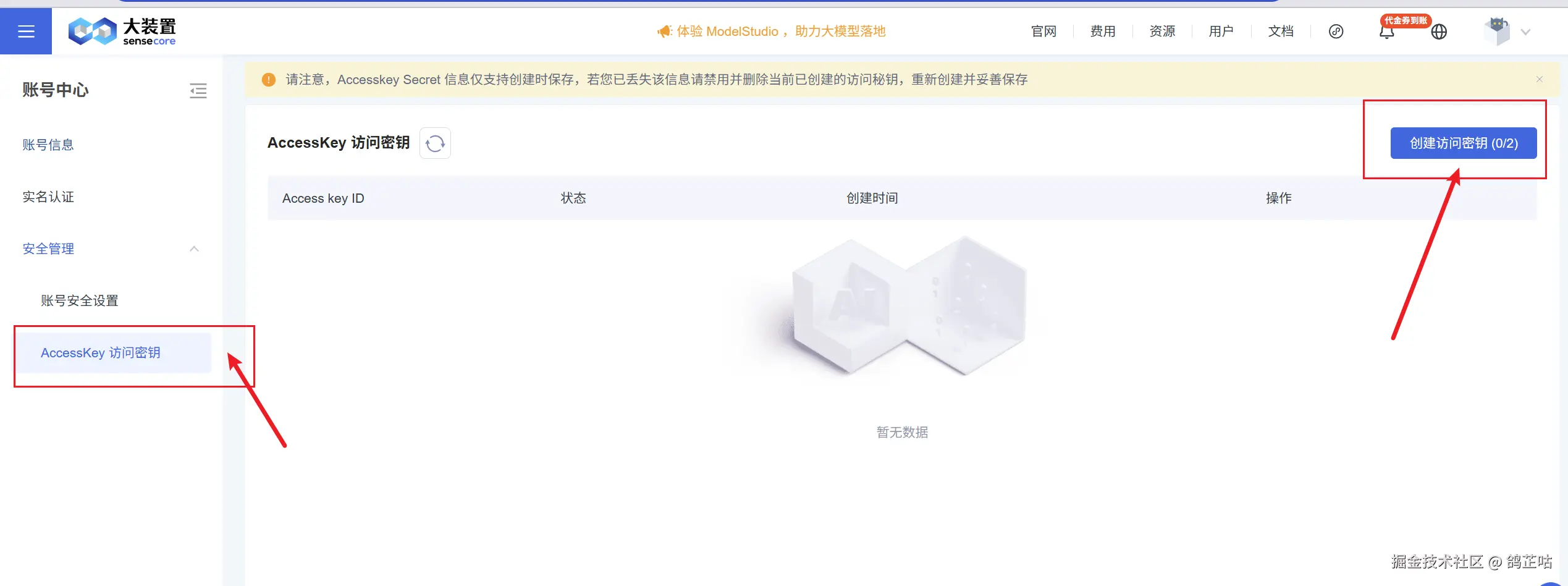
Task: Open the user avatar menu
Action: [x=1497, y=32]
